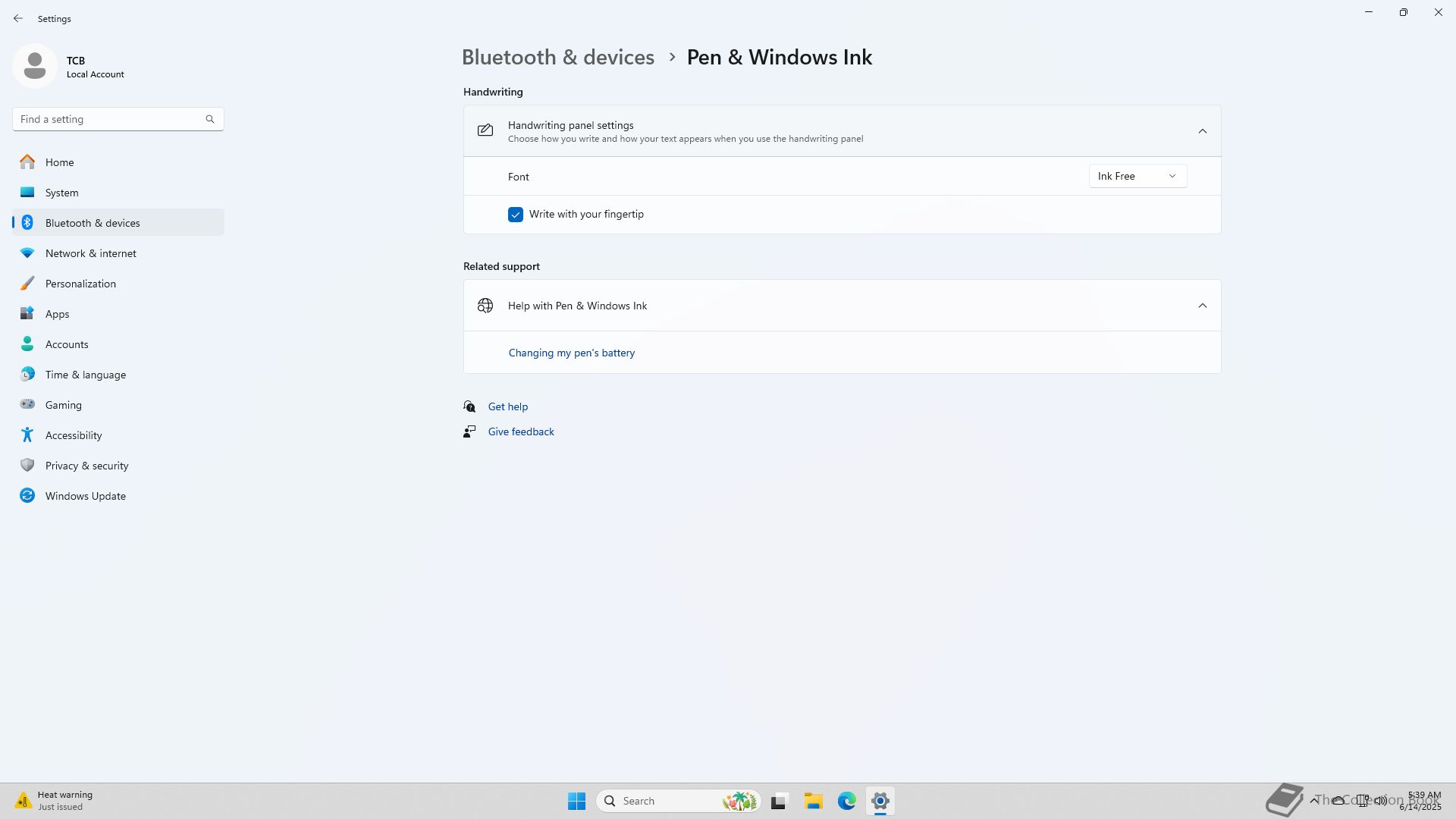Open Time & language settings

pyautogui.click(x=85, y=375)
